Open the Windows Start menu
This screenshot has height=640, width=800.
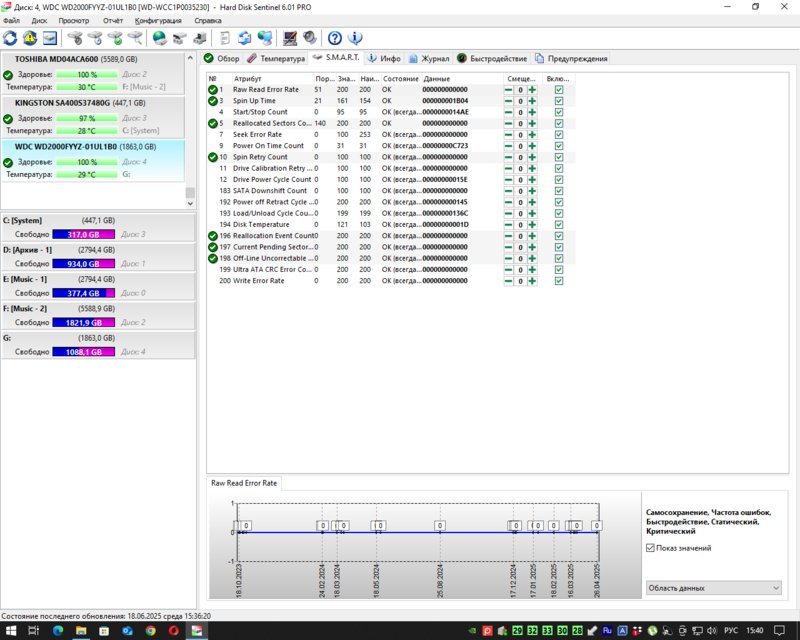coord(11,630)
